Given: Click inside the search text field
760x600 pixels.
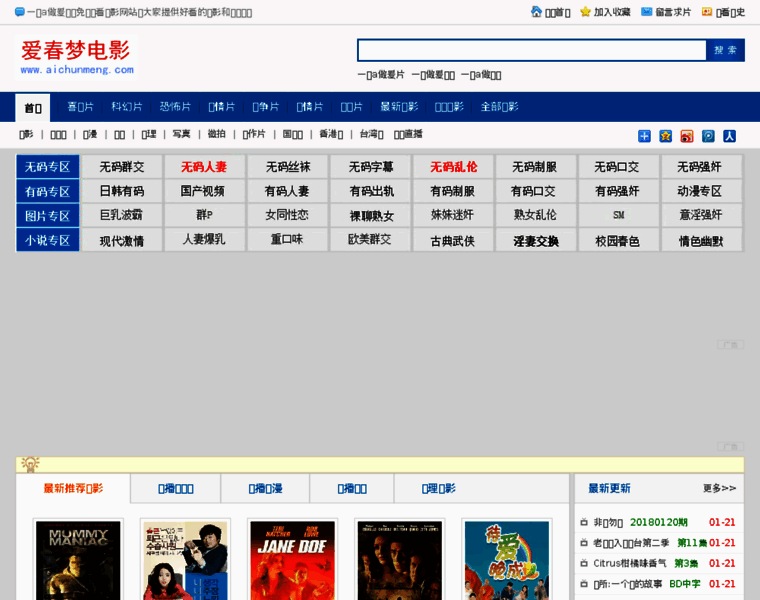Looking at the screenshot, I should point(531,50).
